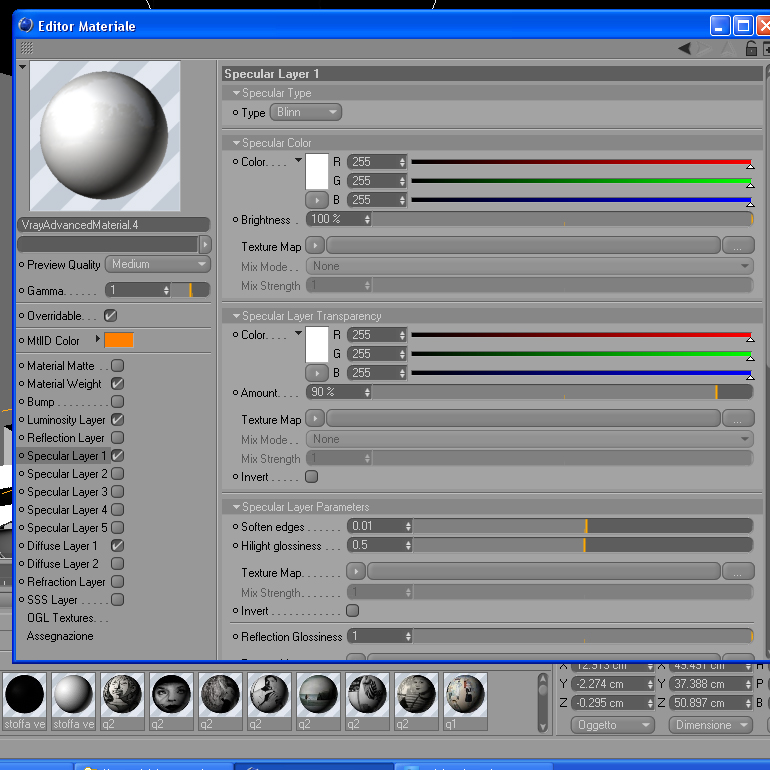Click the back arrow navigation icon

pos(684,48)
